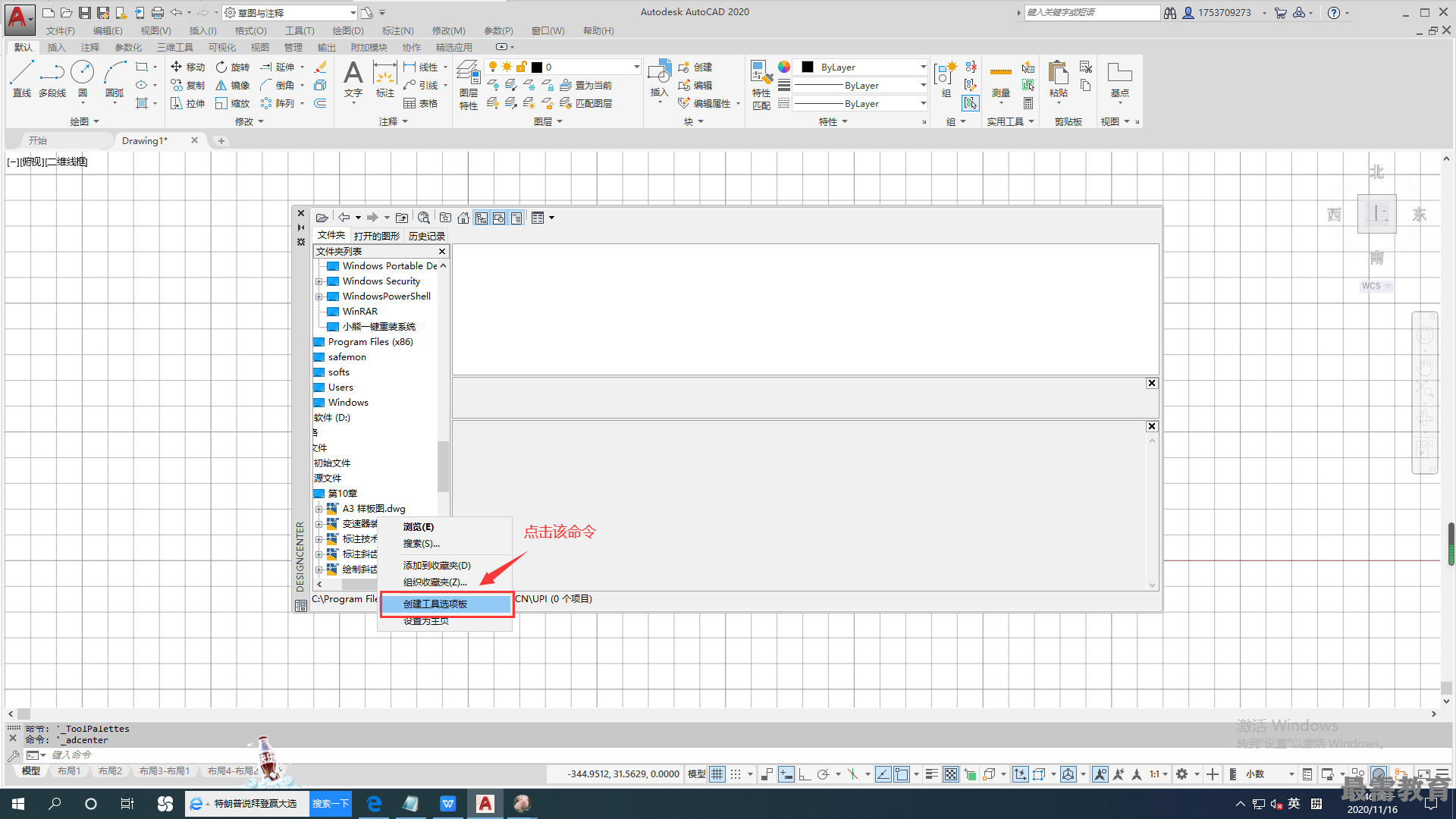The height and width of the screenshot is (819, 1456).
Task: Expand the 绘图 panel flyout
Action: (x=84, y=121)
